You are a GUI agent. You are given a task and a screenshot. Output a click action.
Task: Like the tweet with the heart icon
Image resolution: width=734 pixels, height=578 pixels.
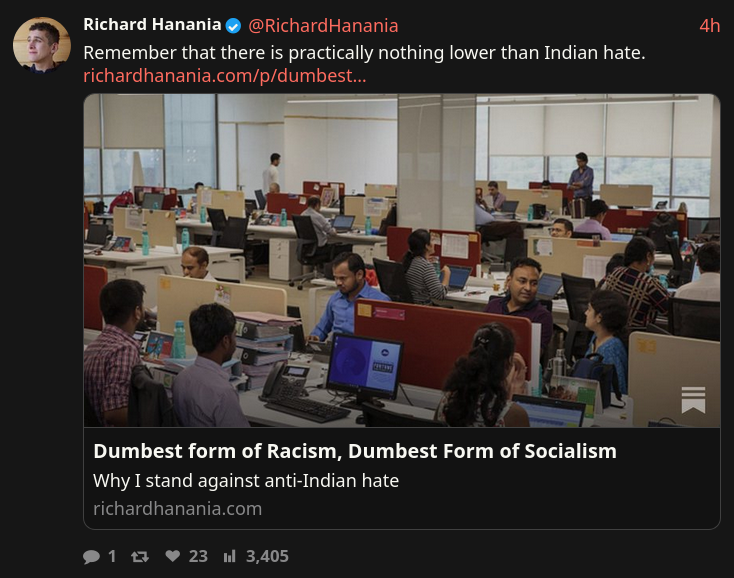coord(173,556)
